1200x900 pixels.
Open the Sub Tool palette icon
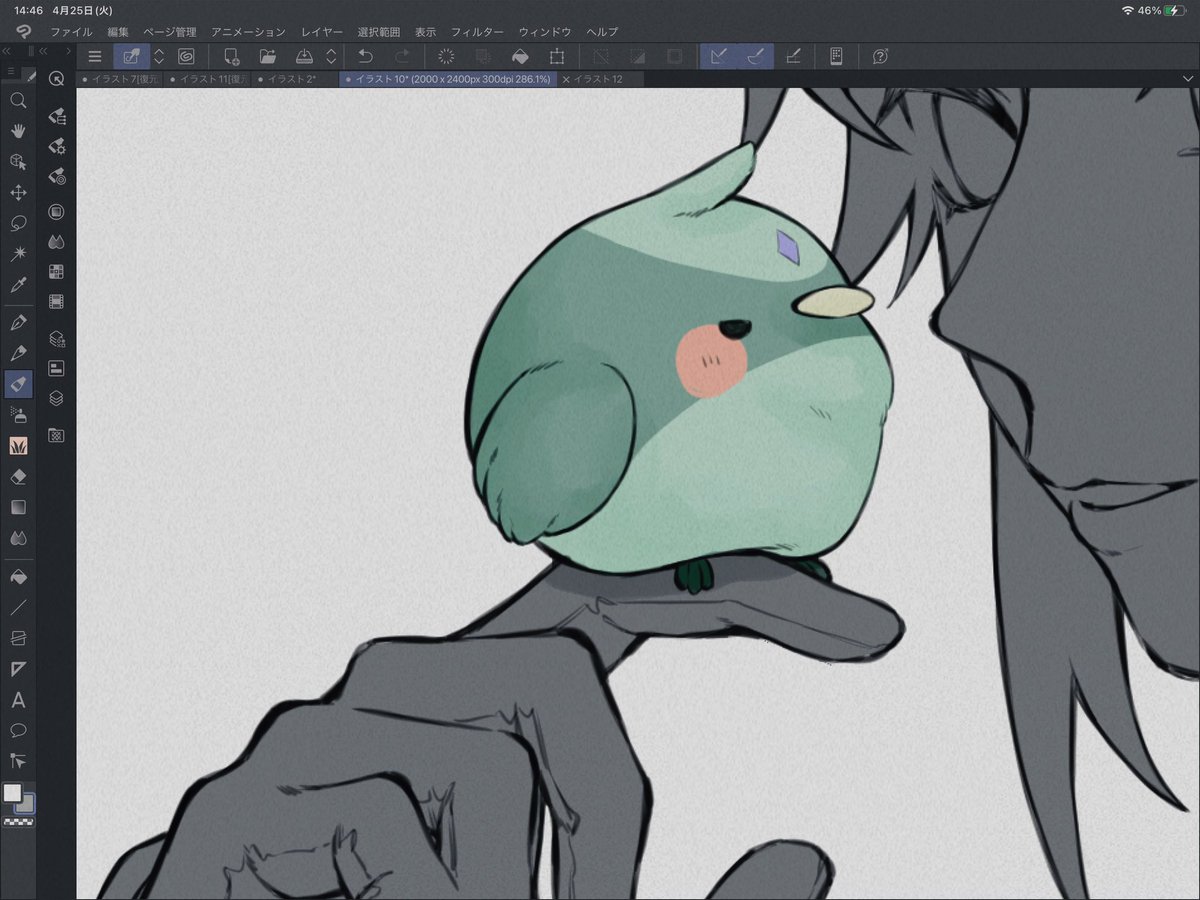pyautogui.click(x=57, y=116)
